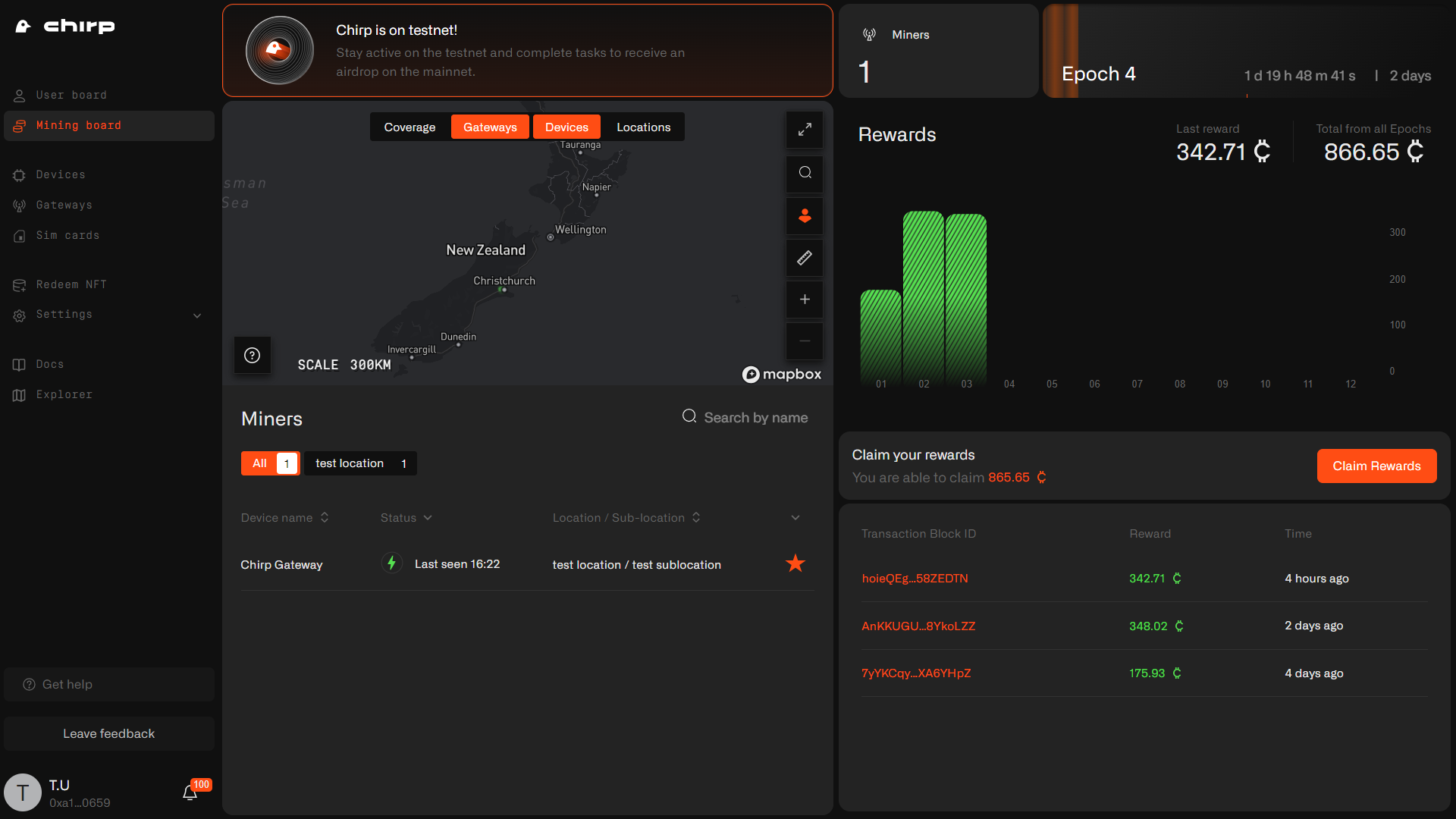Open the Gateways sidebar item
Image resolution: width=1456 pixels, height=819 pixels.
pos(108,206)
